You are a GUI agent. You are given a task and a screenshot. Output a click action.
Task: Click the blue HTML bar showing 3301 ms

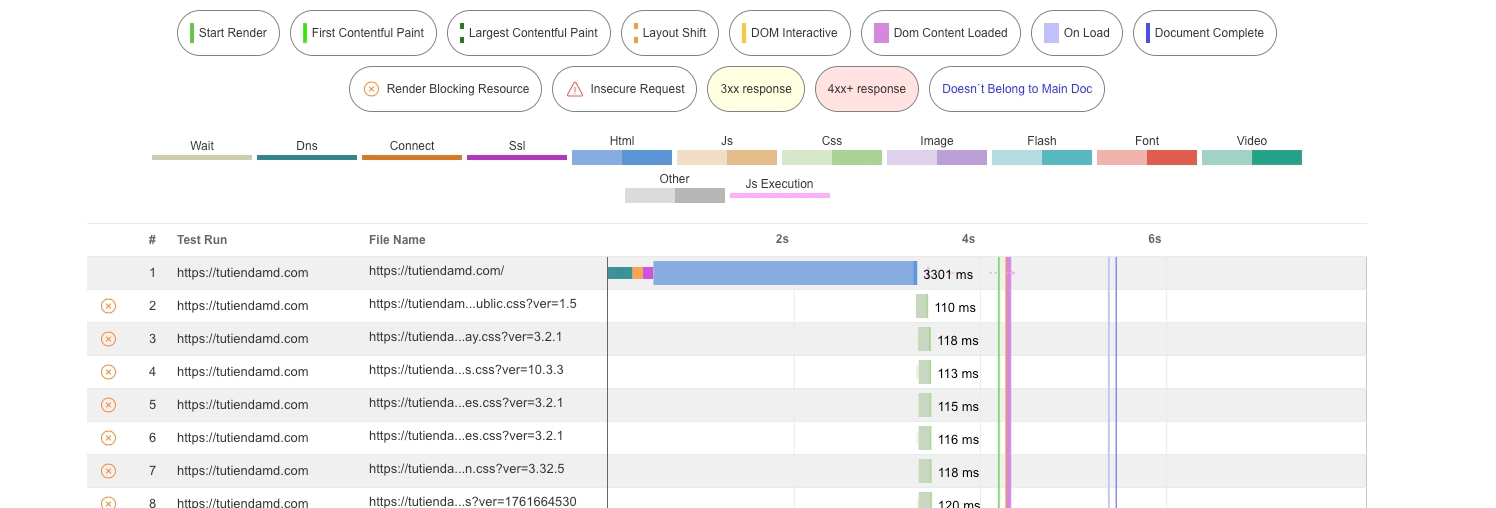(x=783, y=273)
